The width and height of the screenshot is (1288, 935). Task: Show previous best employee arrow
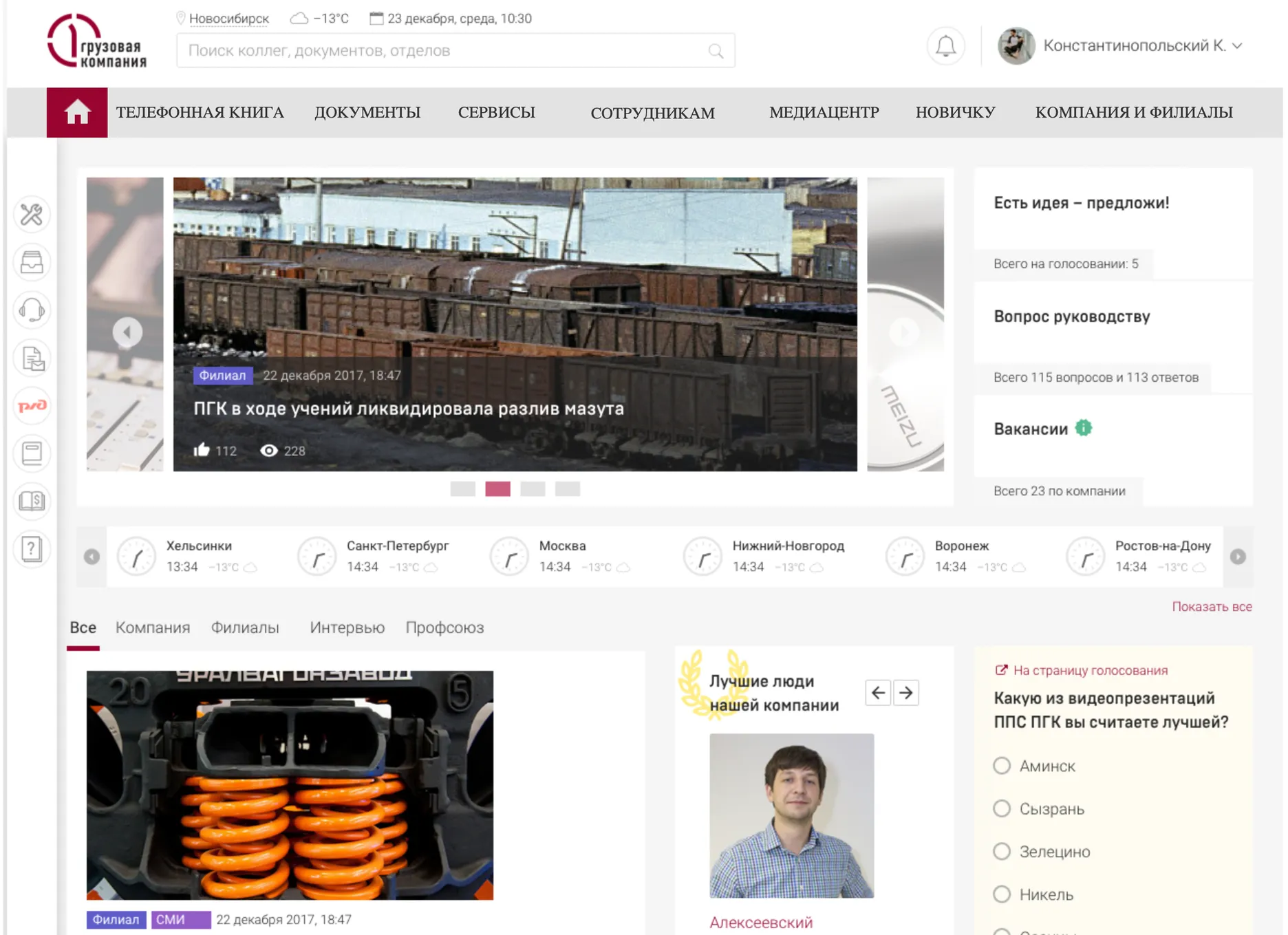tap(879, 693)
